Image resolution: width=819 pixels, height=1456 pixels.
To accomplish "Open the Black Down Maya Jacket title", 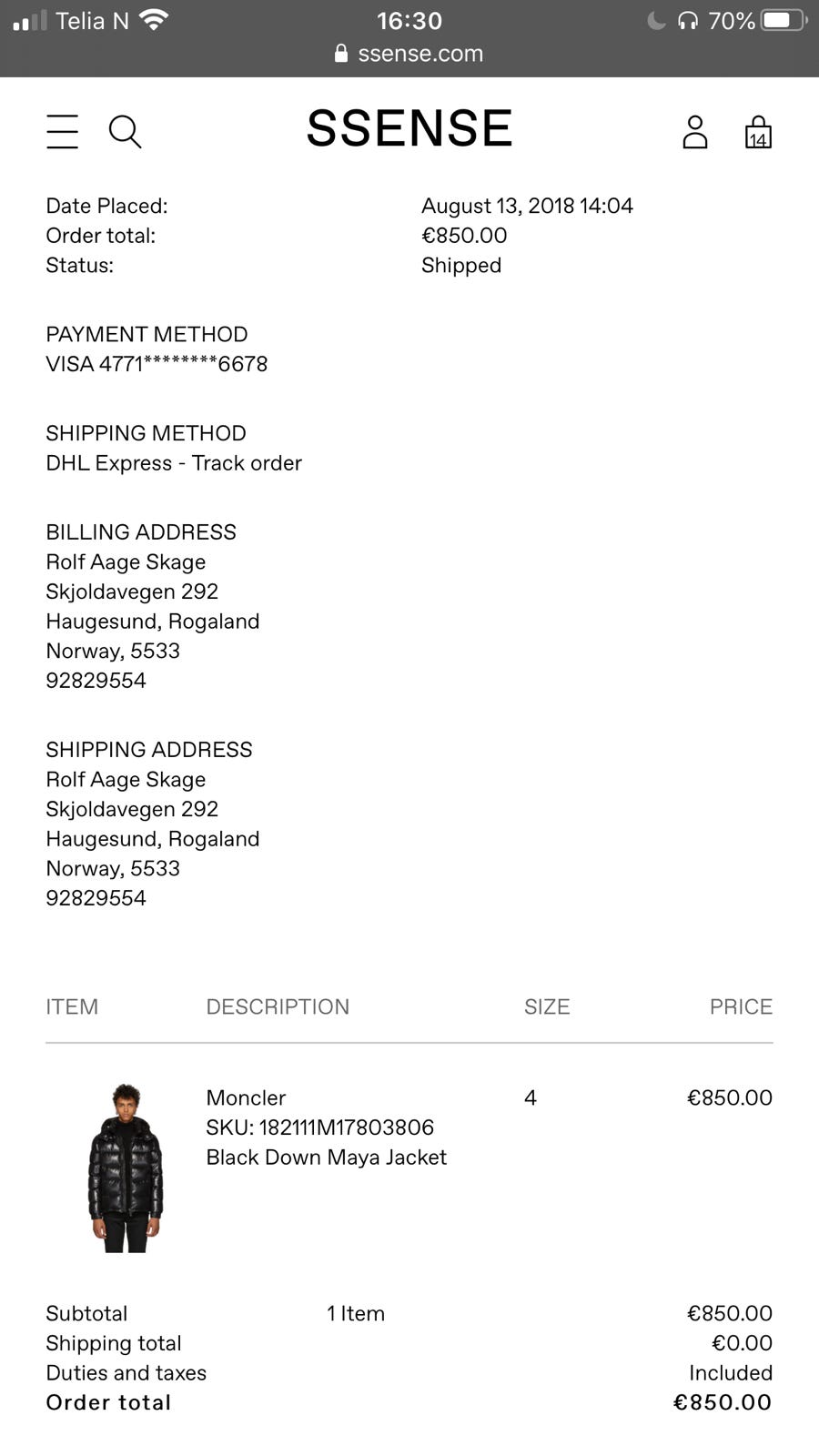I will [326, 1158].
